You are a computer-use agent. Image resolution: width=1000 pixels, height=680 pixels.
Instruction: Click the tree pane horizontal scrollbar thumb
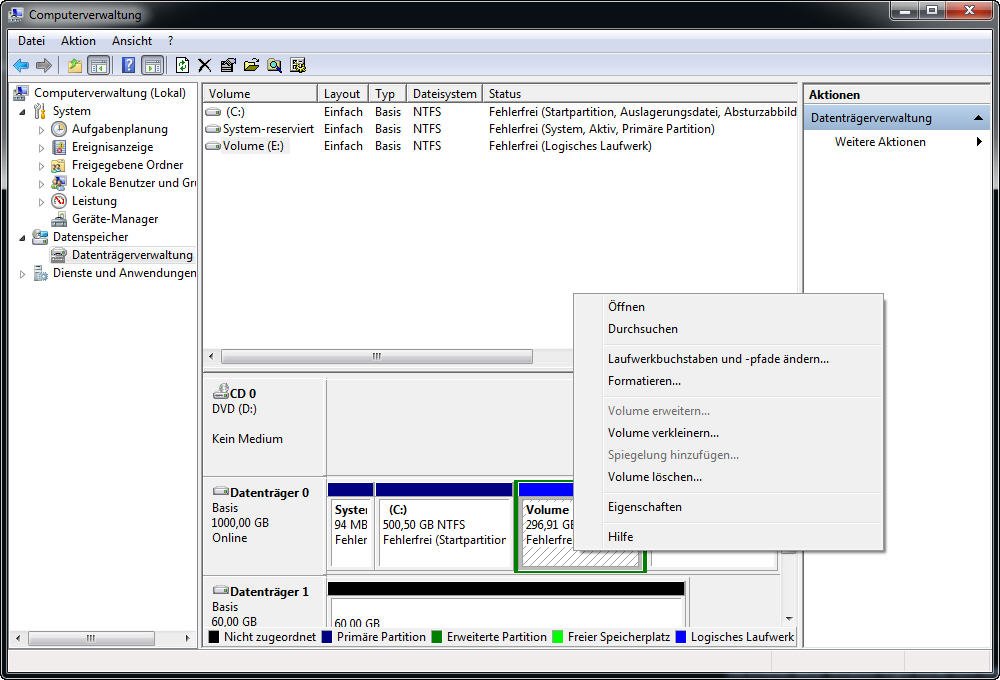tap(91, 638)
